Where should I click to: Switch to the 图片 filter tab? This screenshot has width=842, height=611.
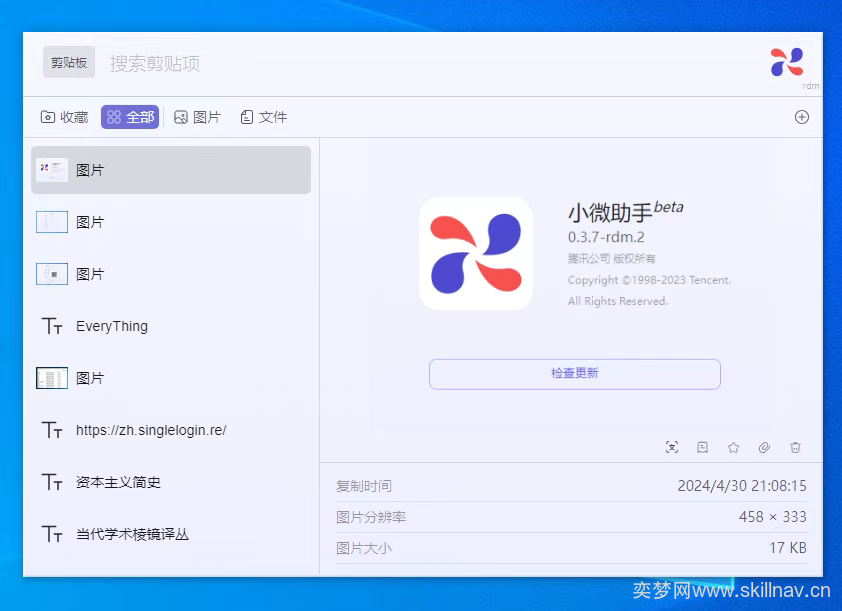coord(198,117)
